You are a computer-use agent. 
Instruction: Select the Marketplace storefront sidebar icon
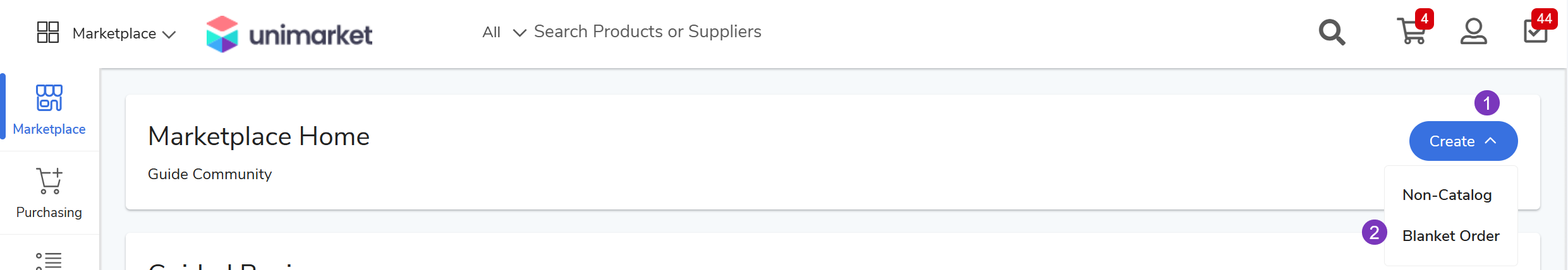pos(49,98)
